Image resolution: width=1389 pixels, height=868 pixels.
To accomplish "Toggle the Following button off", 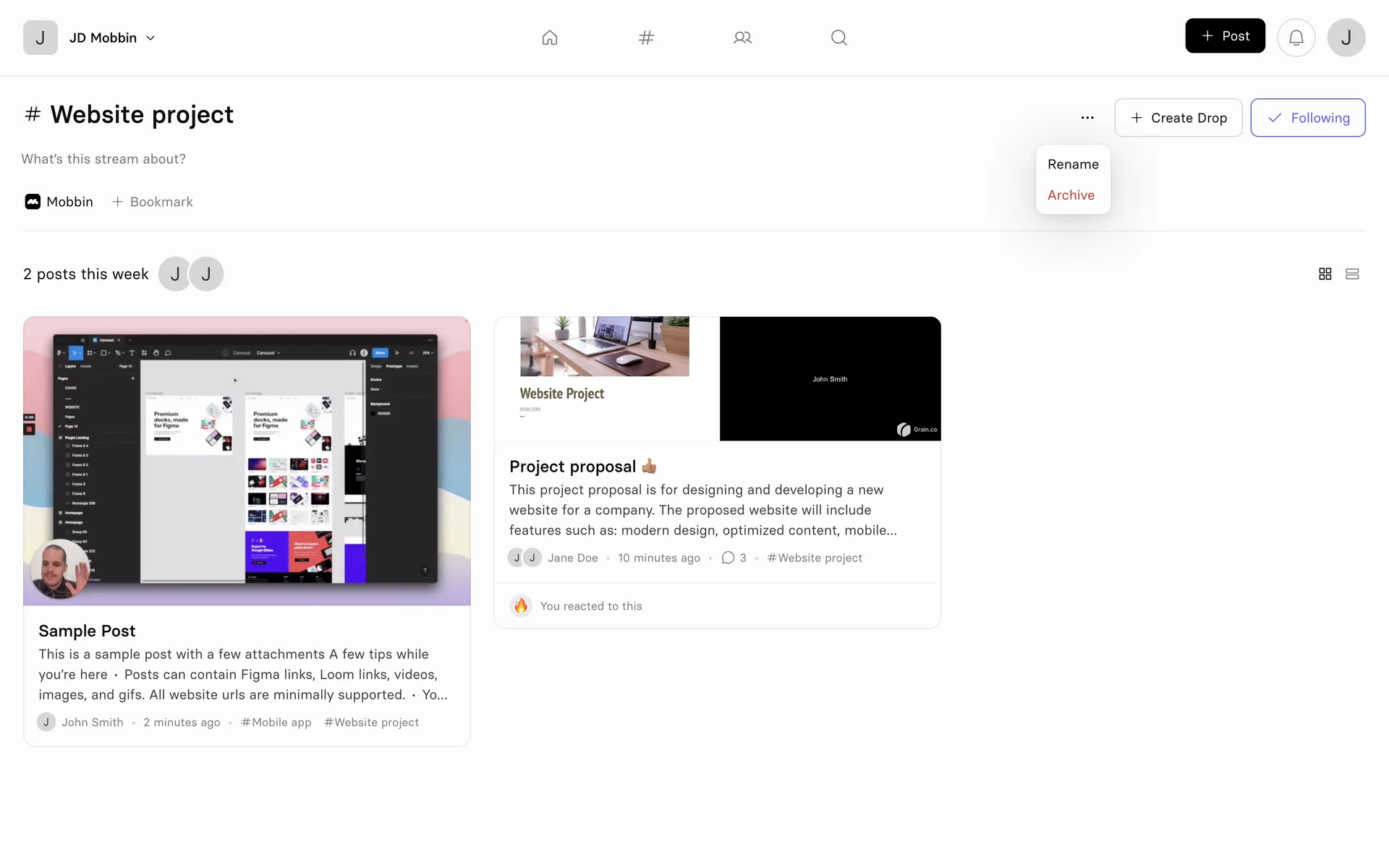I will (1307, 118).
